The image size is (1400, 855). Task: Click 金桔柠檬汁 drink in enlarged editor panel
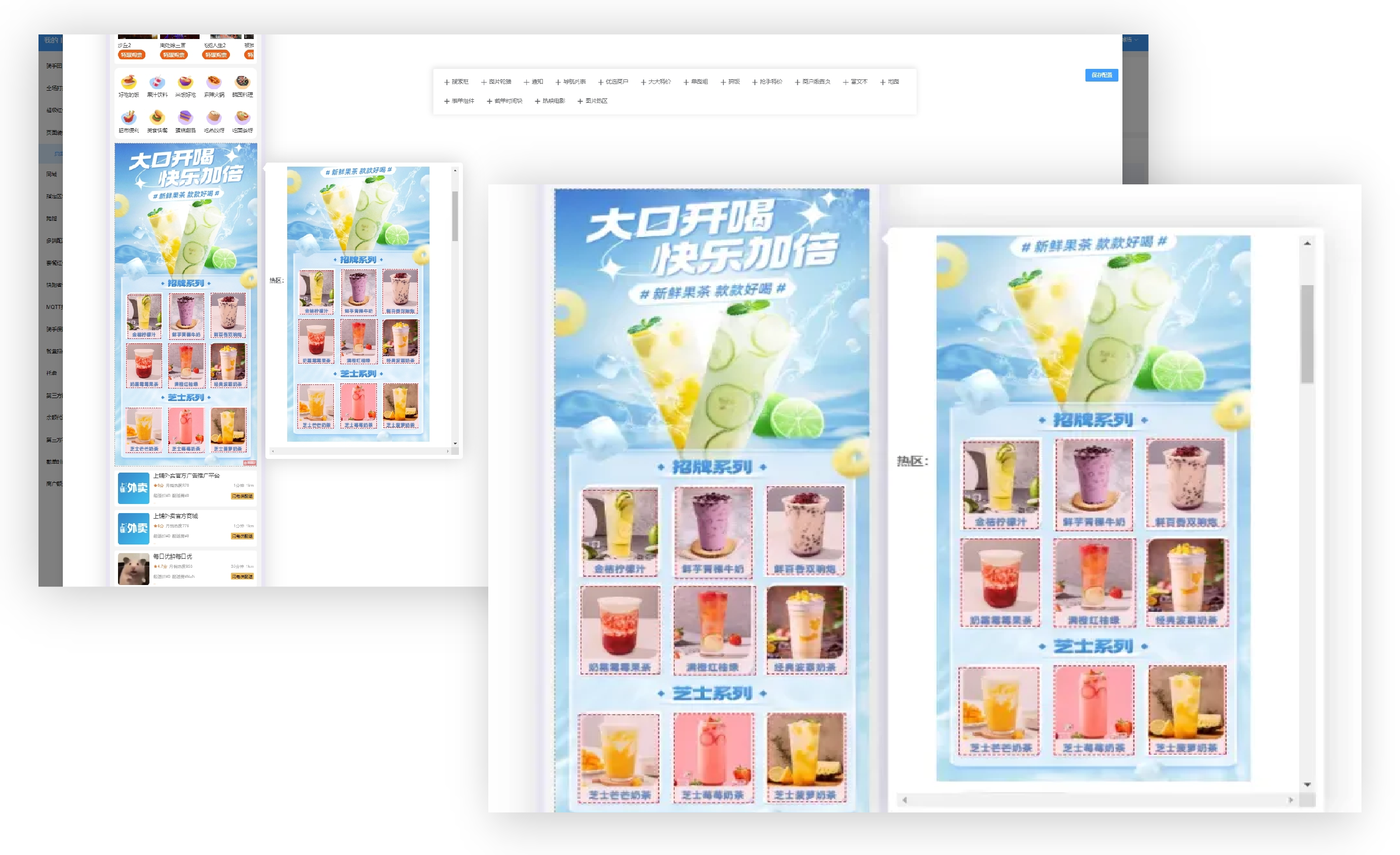pyautogui.click(x=1001, y=485)
